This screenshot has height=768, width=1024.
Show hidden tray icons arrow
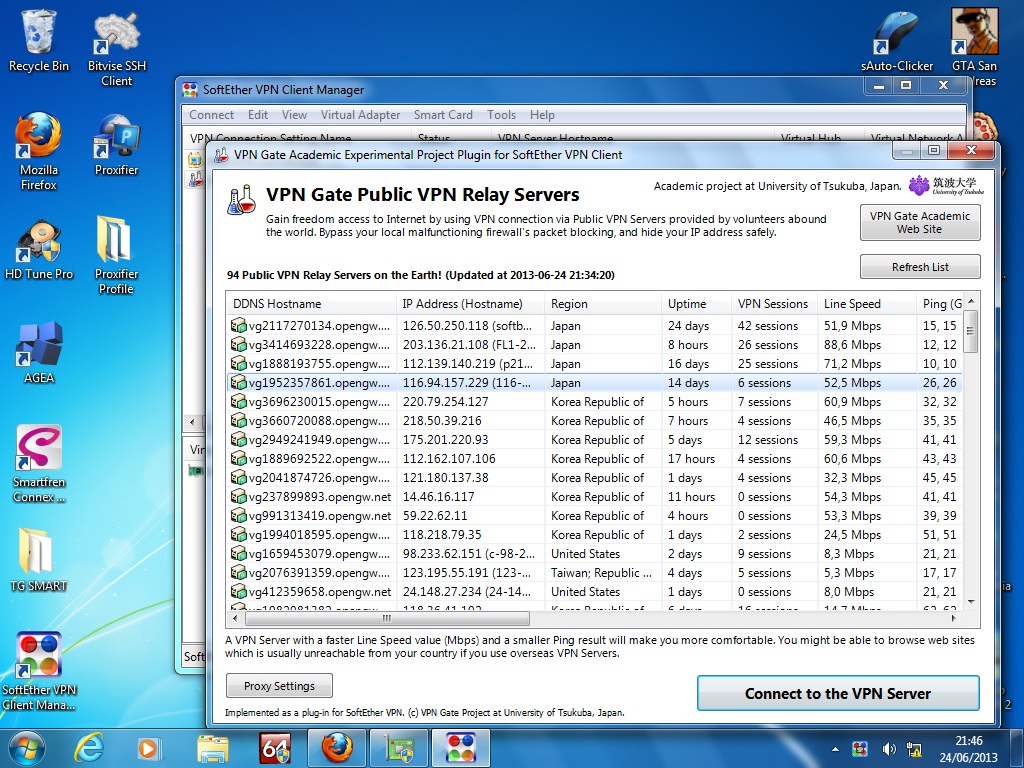tap(835, 749)
